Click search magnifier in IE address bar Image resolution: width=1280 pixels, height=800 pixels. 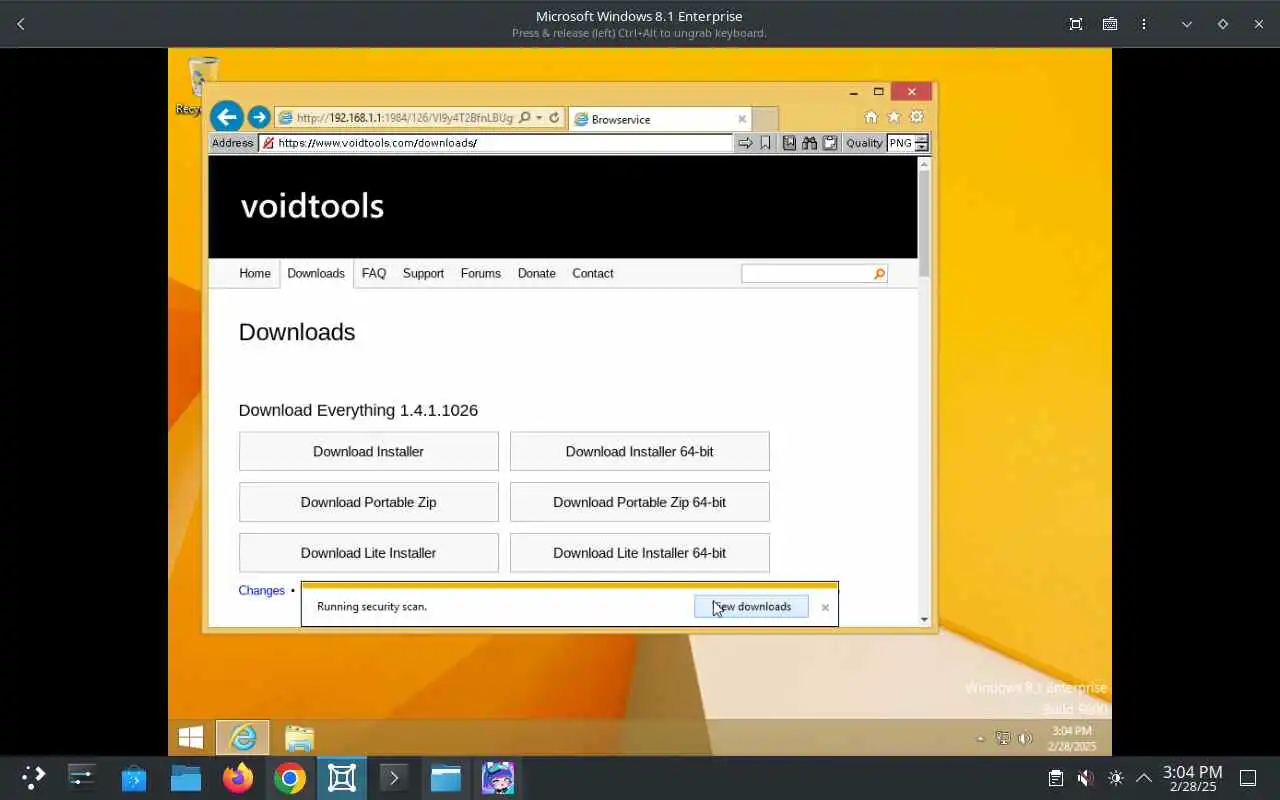(525, 118)
